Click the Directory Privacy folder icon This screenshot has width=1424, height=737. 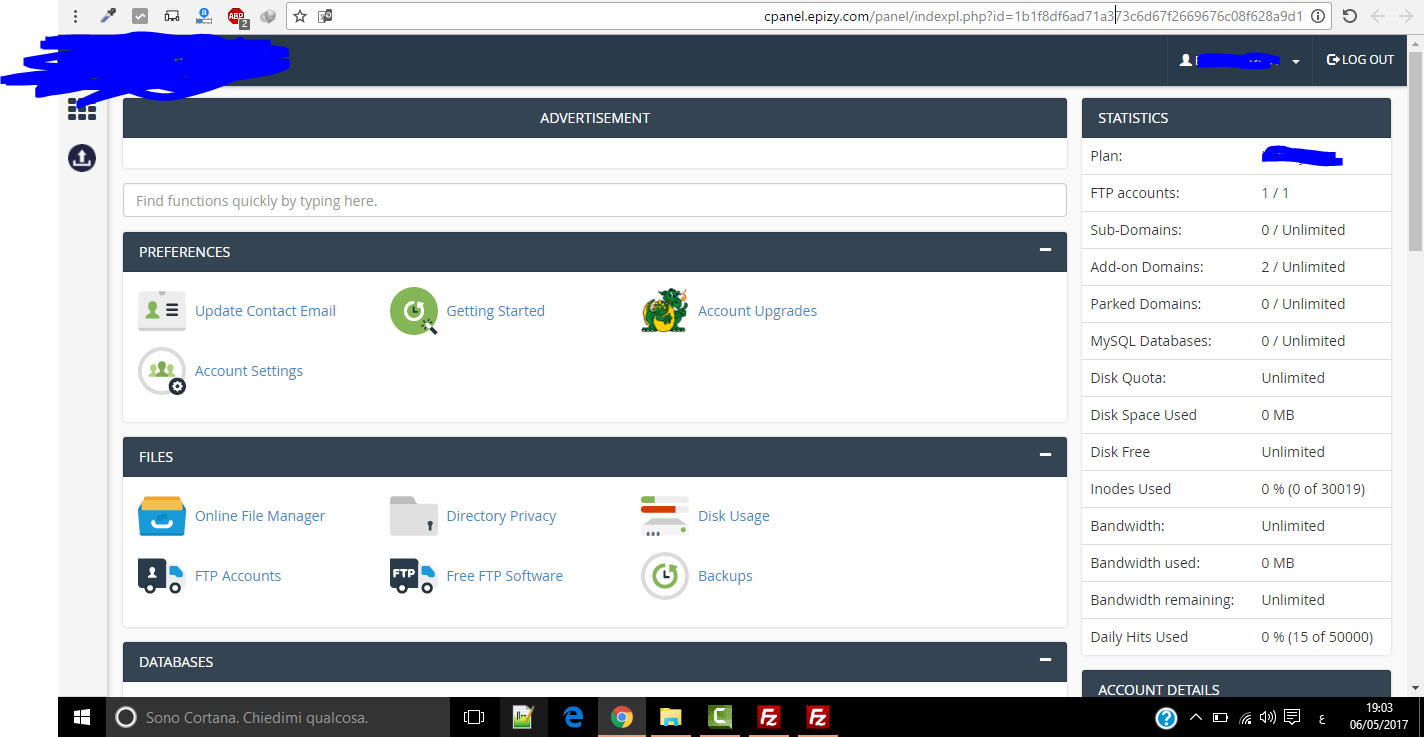[414, 516]
